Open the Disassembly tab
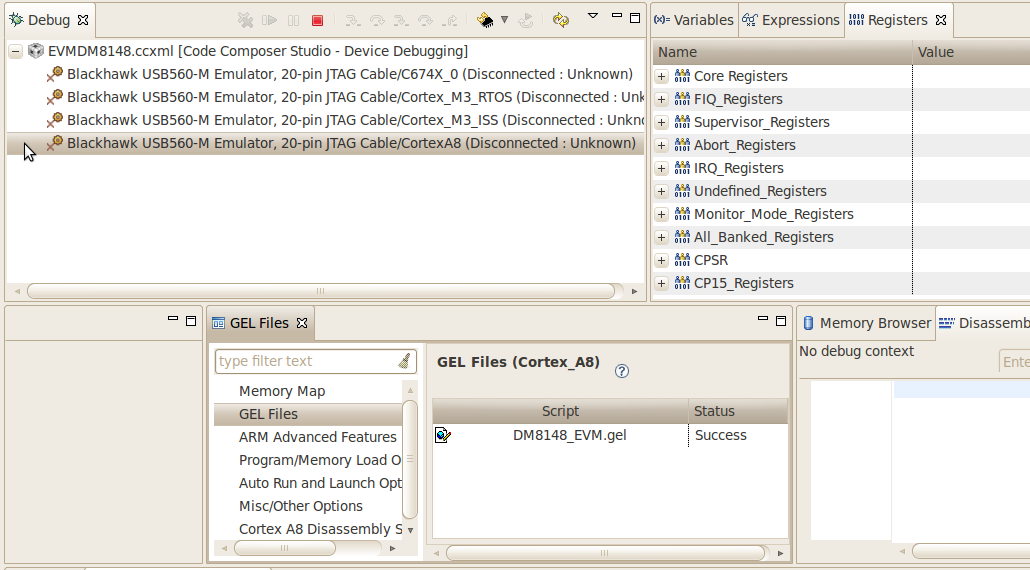The height and width of the screenshot is (570, 1030). pos(983,323)
